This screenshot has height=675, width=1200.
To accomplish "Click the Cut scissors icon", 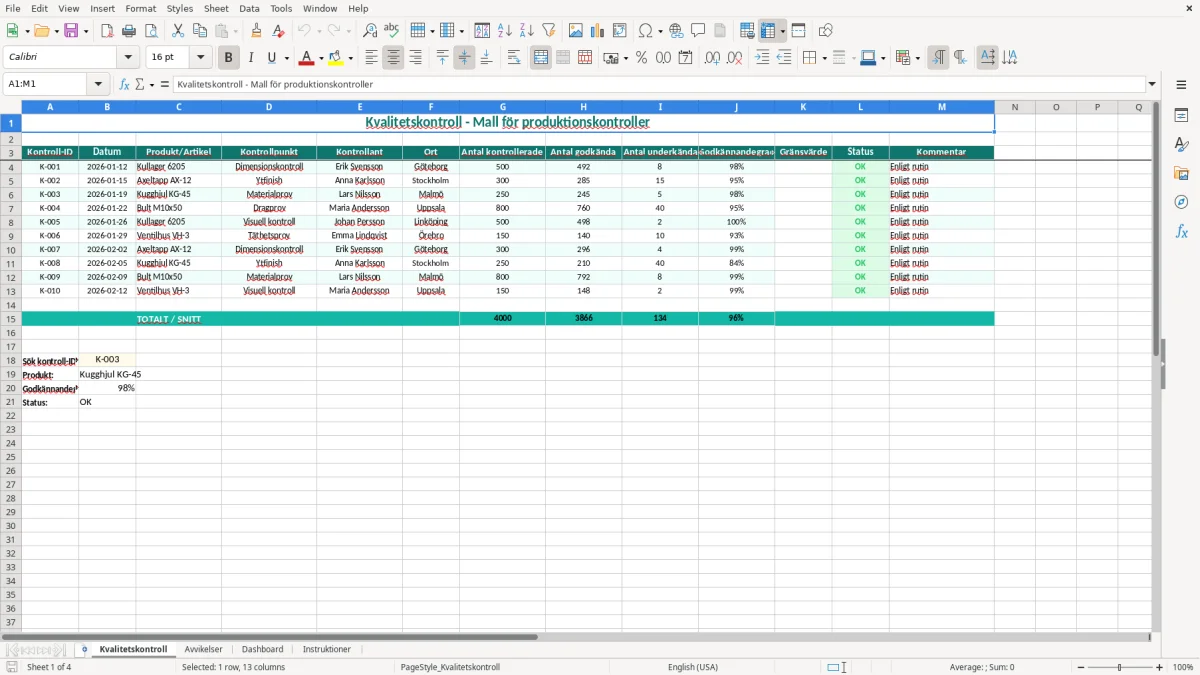I will click(178, 31).
